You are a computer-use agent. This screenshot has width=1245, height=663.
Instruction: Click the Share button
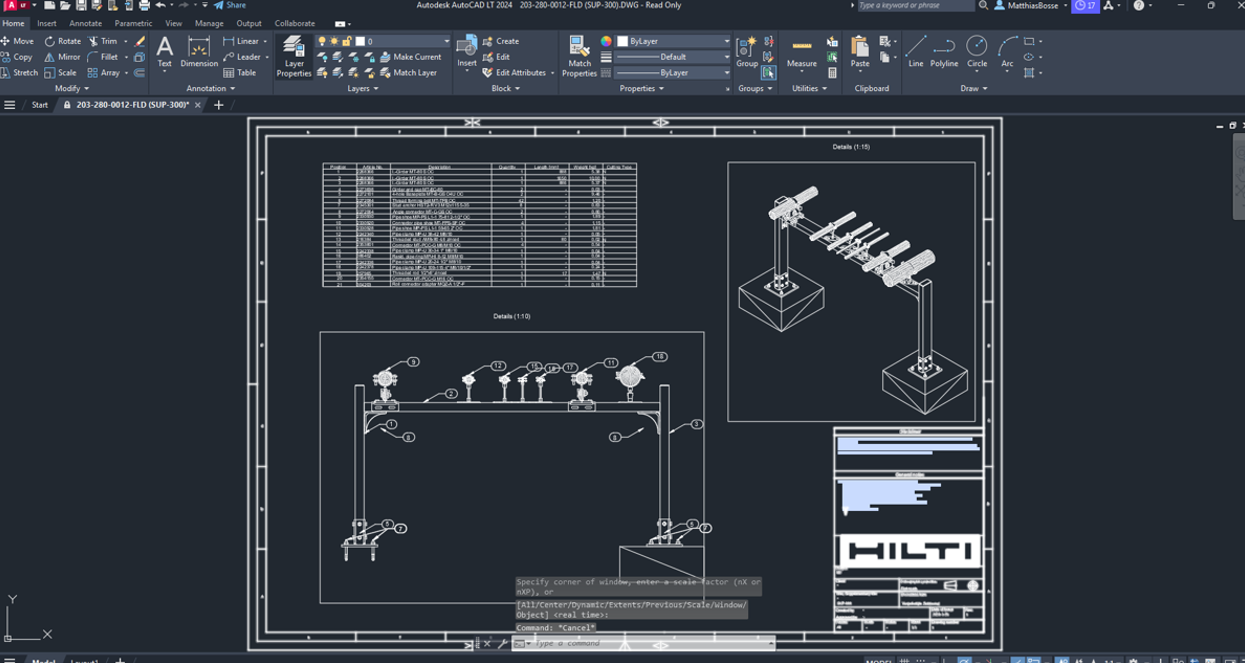coord(230,5)
